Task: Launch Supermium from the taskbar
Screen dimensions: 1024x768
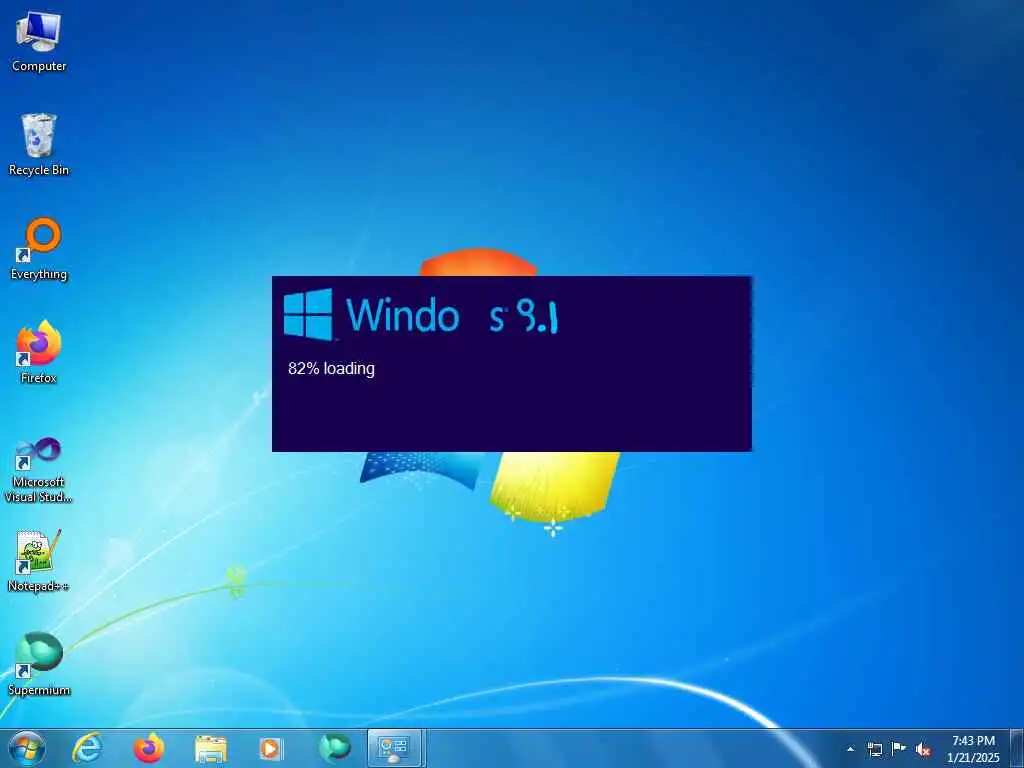Action: (334, 748)
